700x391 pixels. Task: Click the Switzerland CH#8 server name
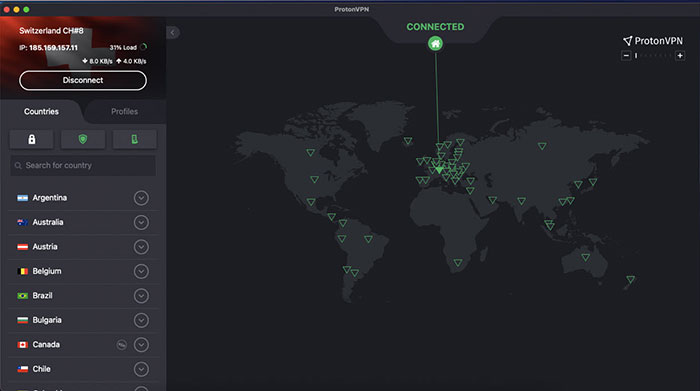click(51, 31)
